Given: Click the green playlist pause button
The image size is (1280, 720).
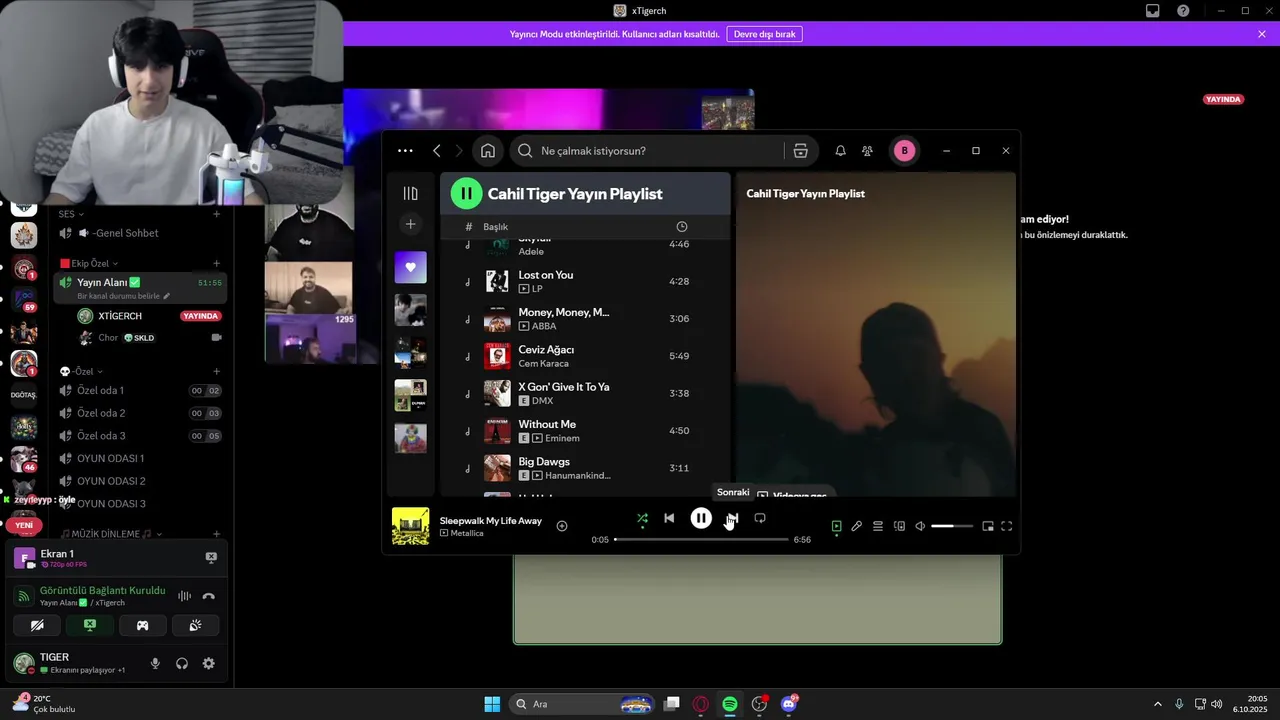Looking at the screenshot, I should point(466,193).
